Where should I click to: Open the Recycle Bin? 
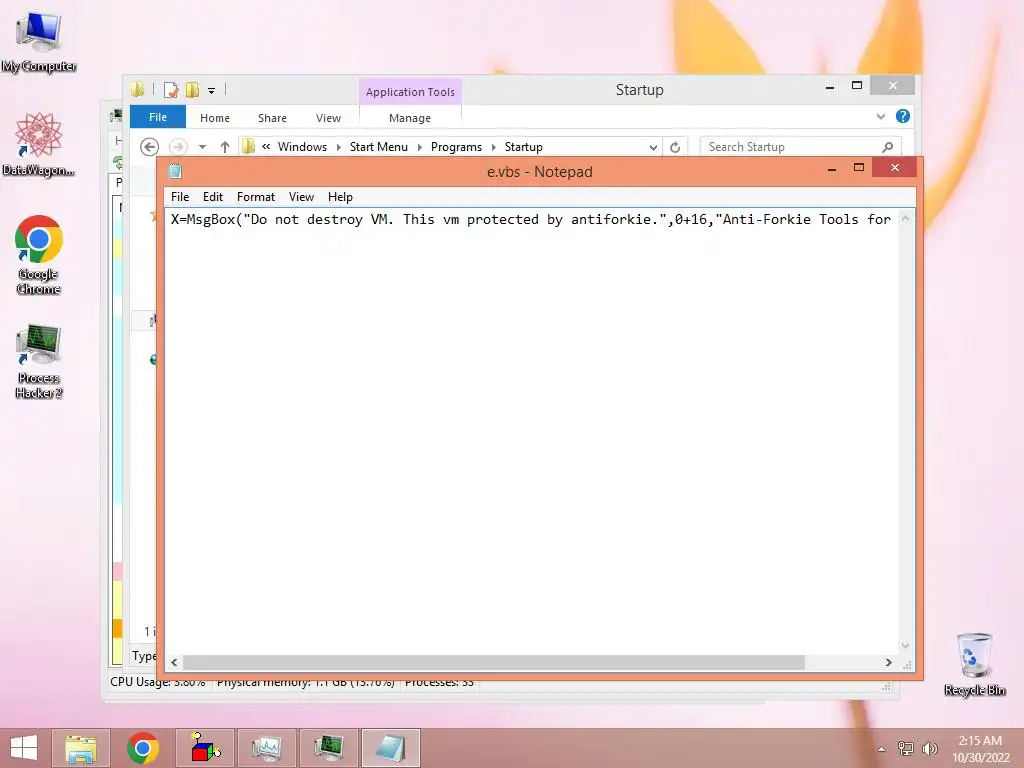(974, 664)
